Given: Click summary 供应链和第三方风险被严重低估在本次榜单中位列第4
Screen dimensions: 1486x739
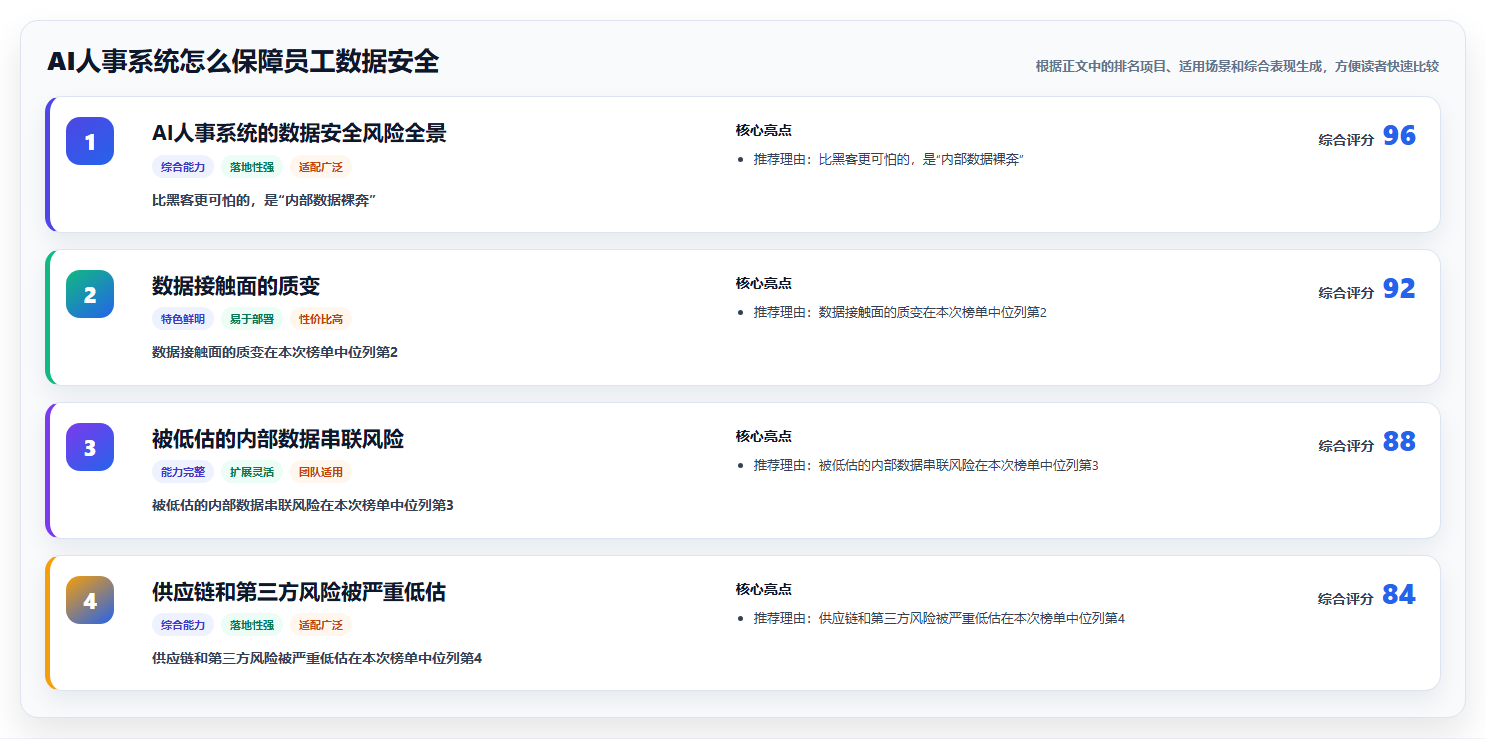Looking at the screenshot, I should [317, 658].
